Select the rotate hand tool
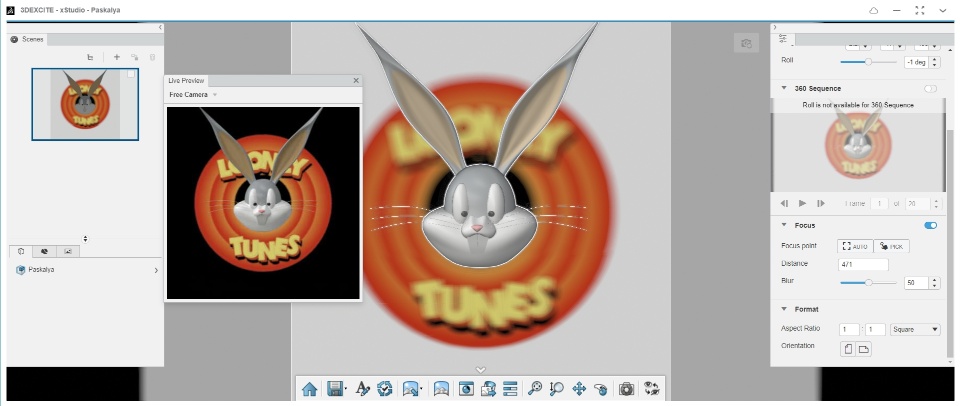The height and width of the screenshot is (406, 960). [601, 388]
